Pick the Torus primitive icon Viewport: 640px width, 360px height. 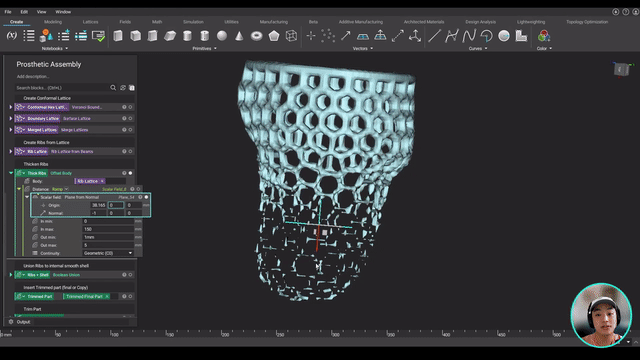tap(256, 36)
